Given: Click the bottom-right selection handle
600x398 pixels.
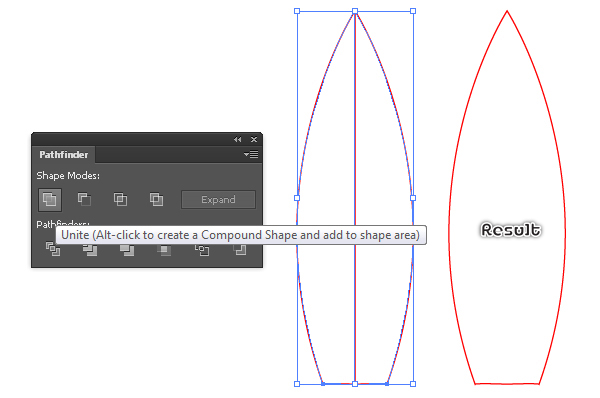Looking at the screenshot, I should pos(413,384).
